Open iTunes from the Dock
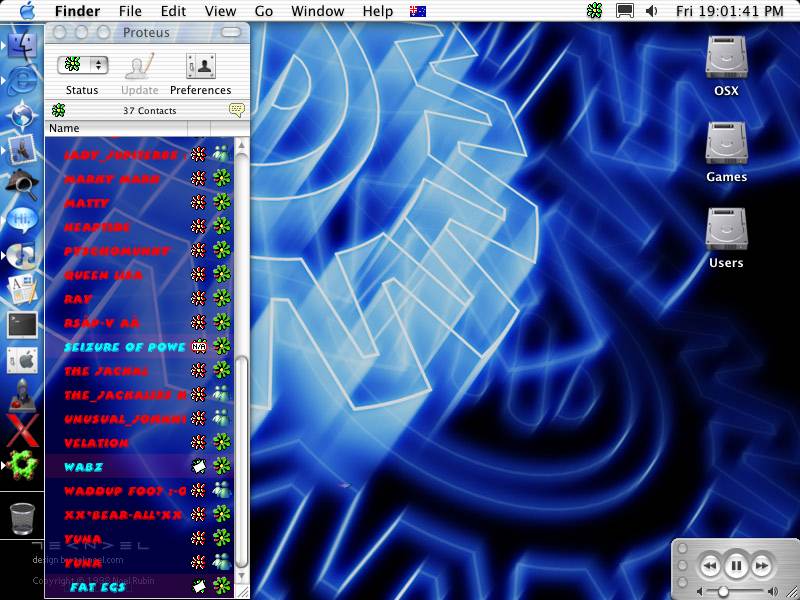 coord(21,255)
